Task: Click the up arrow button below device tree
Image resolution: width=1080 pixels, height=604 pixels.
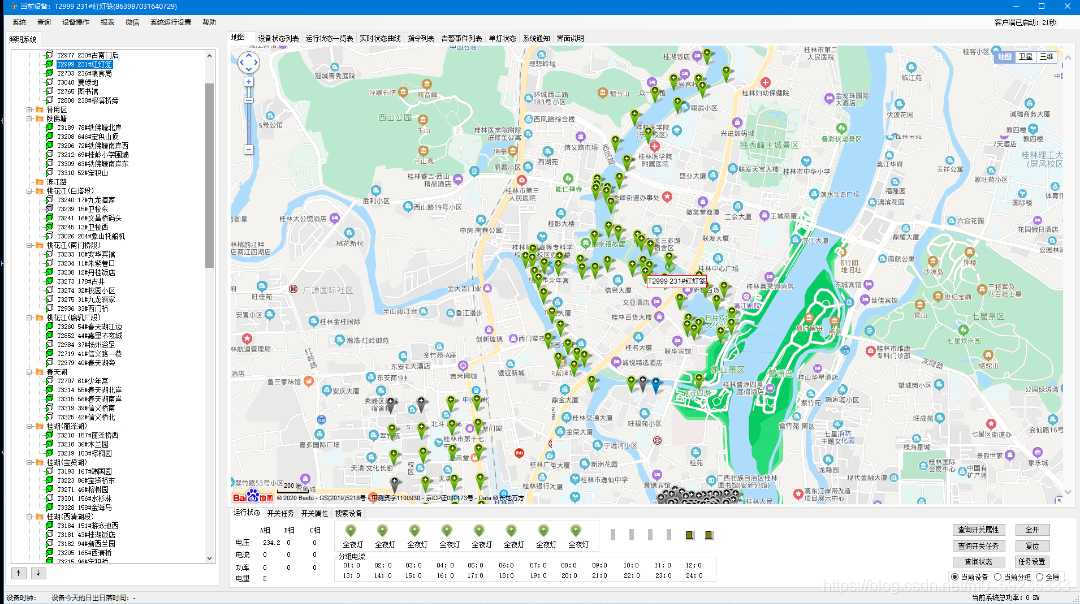Action: [17, 573]
